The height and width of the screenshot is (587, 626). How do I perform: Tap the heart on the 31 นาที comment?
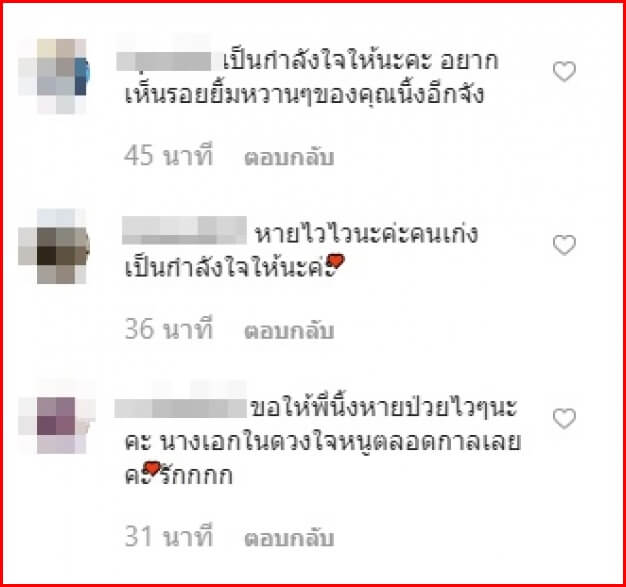coord(564,418)
